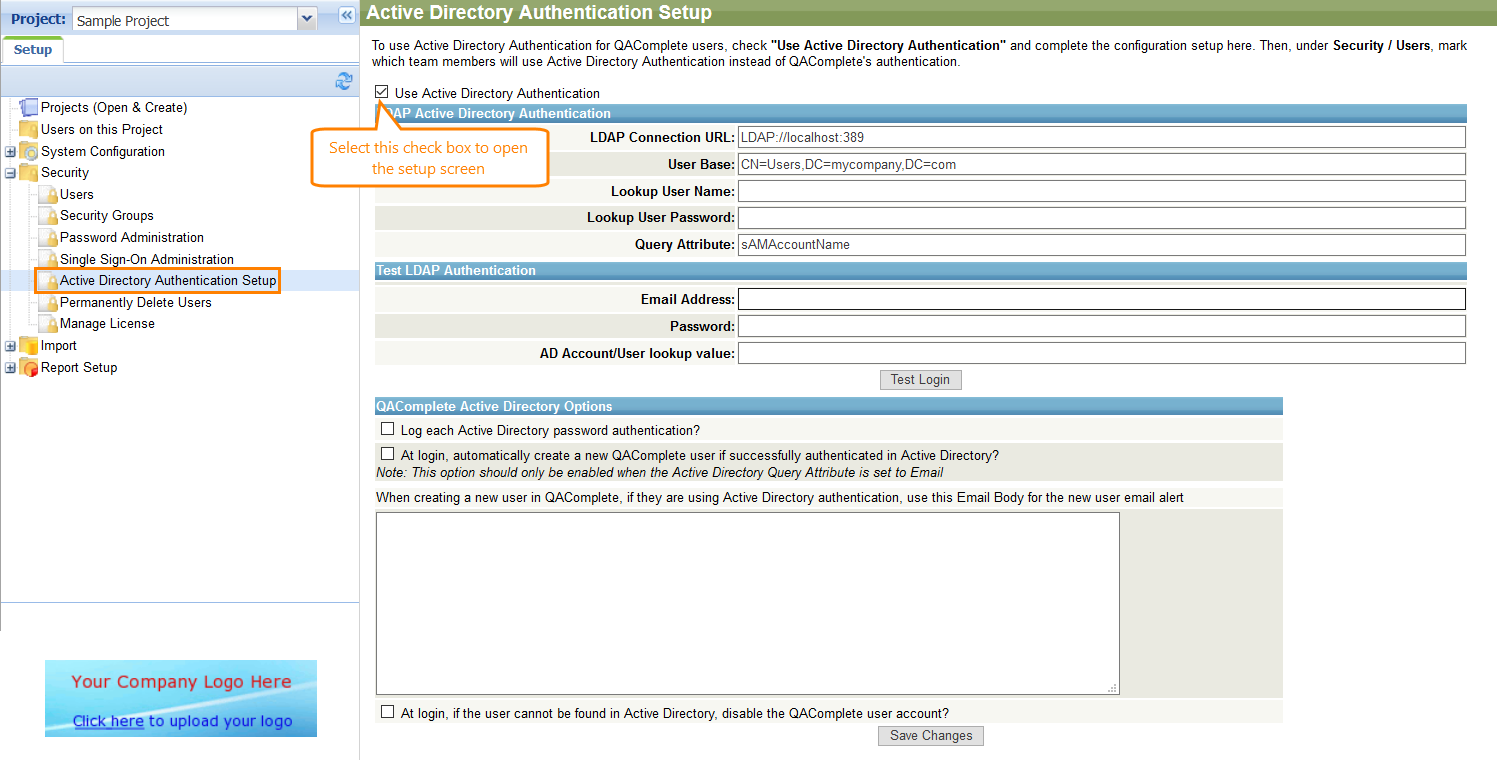The image size is (1497, 760).
Task: Collapse the Security tree node
Action: (x=10, y=173)
